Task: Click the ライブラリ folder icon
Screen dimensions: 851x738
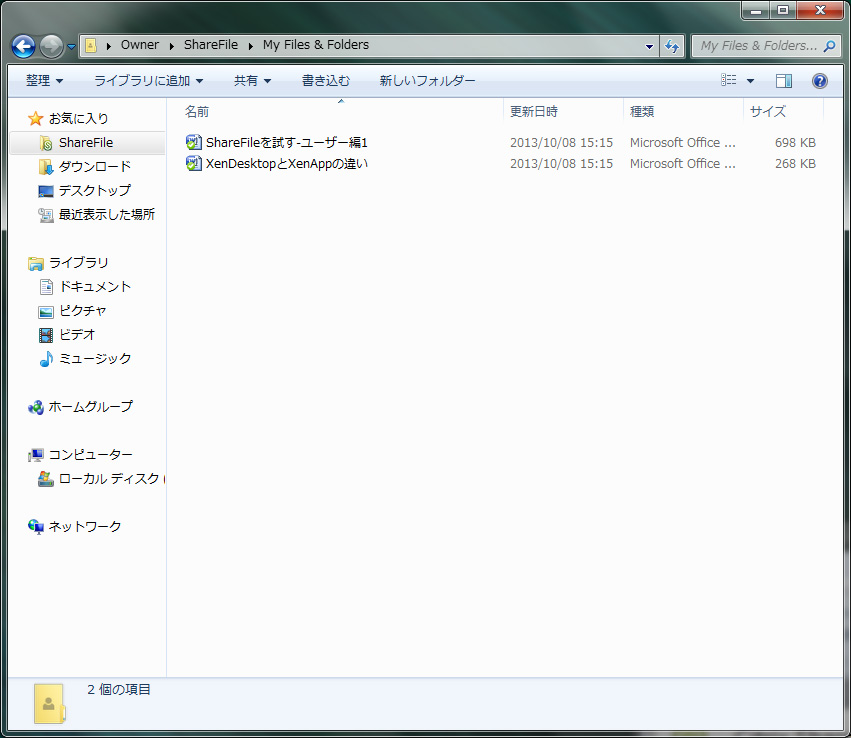Action: (36, 263)
